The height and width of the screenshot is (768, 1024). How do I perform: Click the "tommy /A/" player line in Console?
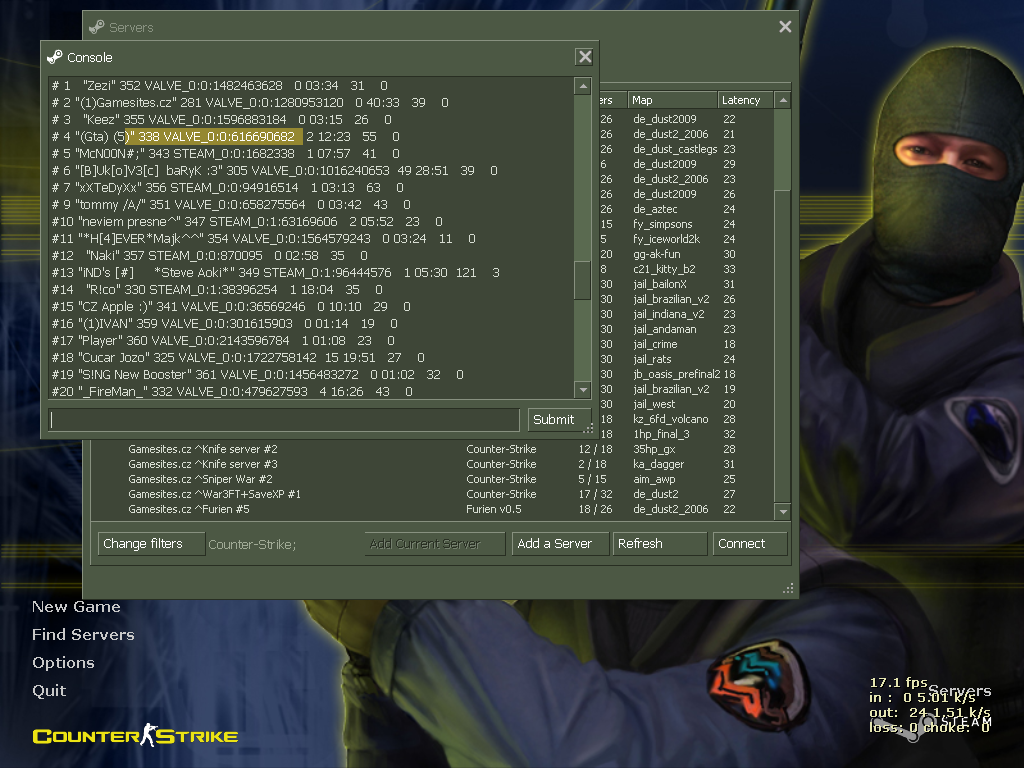231,204
